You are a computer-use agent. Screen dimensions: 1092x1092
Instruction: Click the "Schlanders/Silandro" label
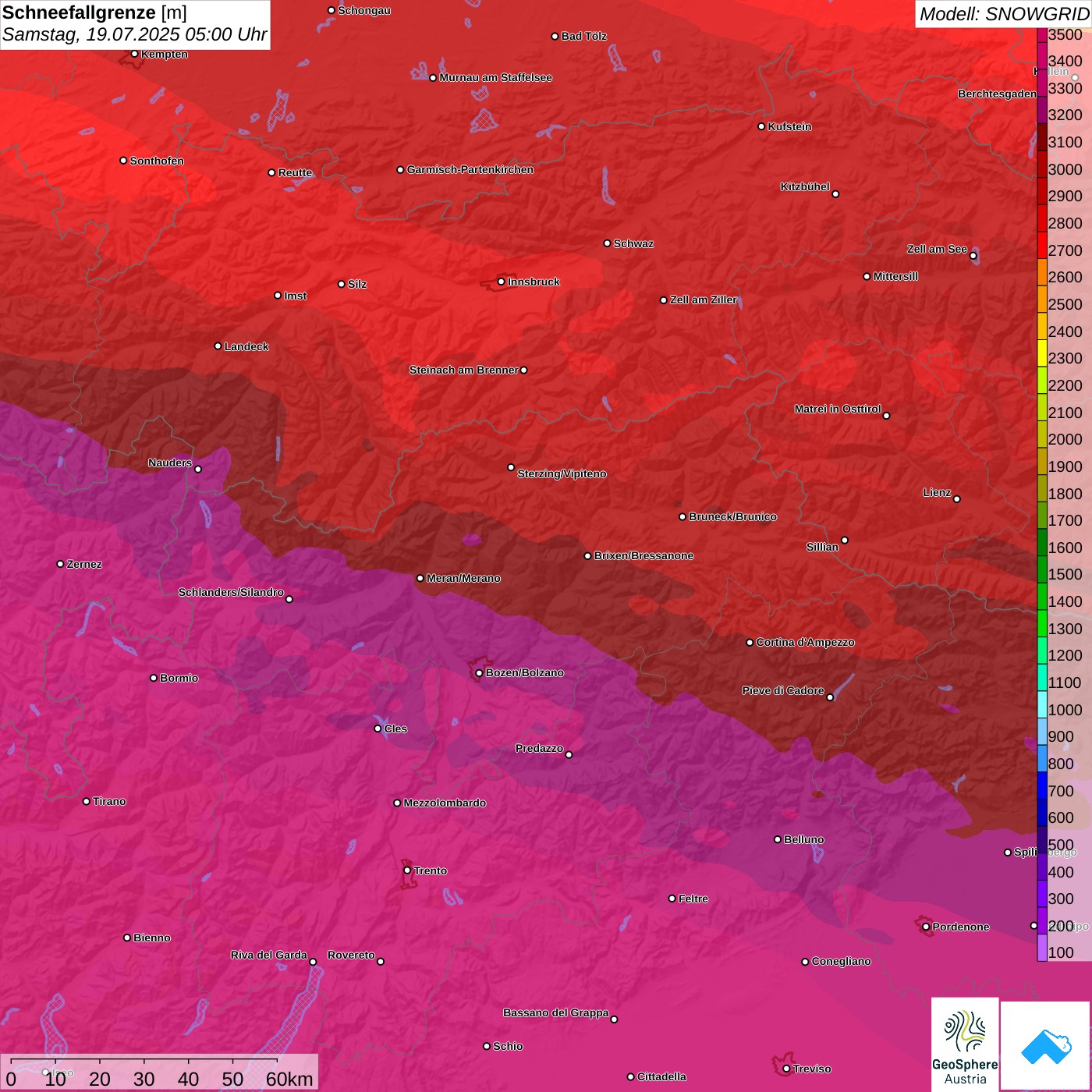[232, 593]
